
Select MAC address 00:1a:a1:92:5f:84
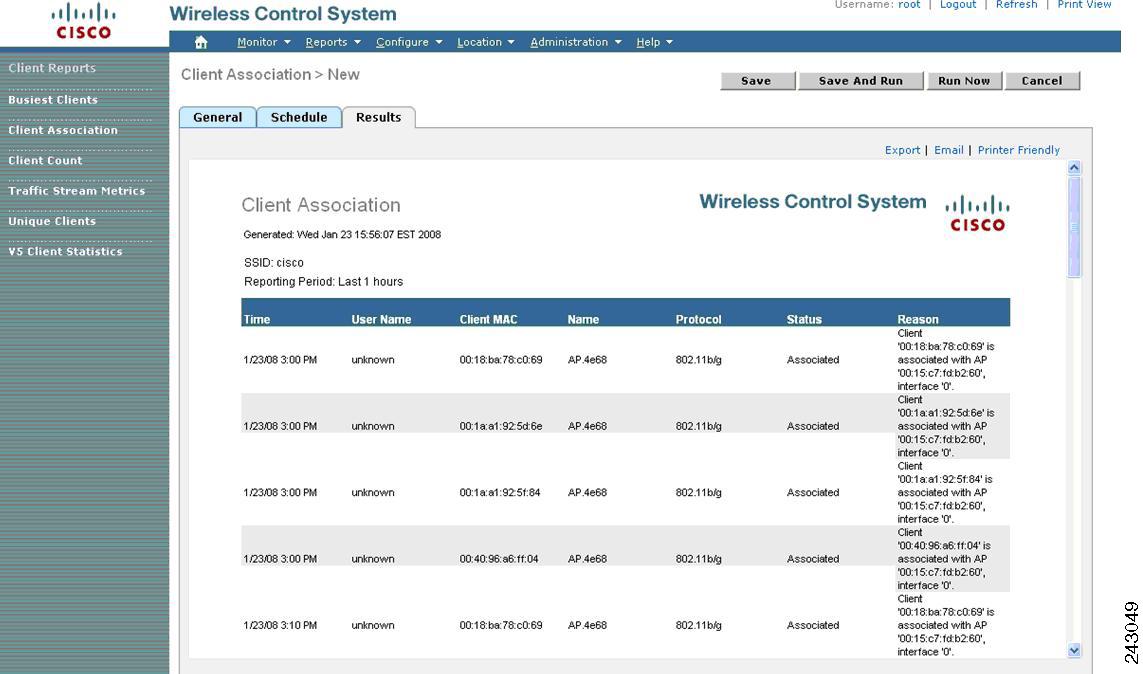500,493
